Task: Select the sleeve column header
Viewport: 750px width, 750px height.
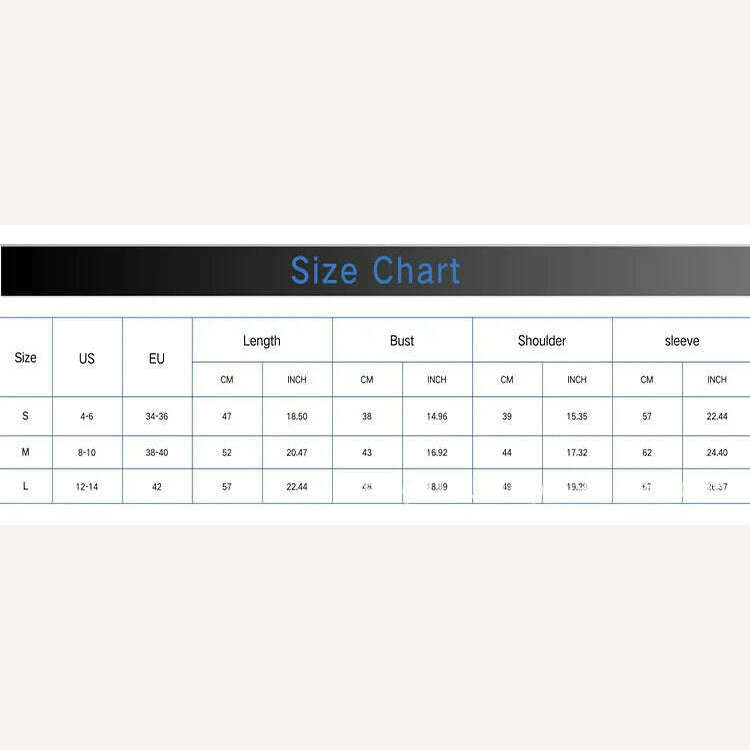Action: pos(682,341)
